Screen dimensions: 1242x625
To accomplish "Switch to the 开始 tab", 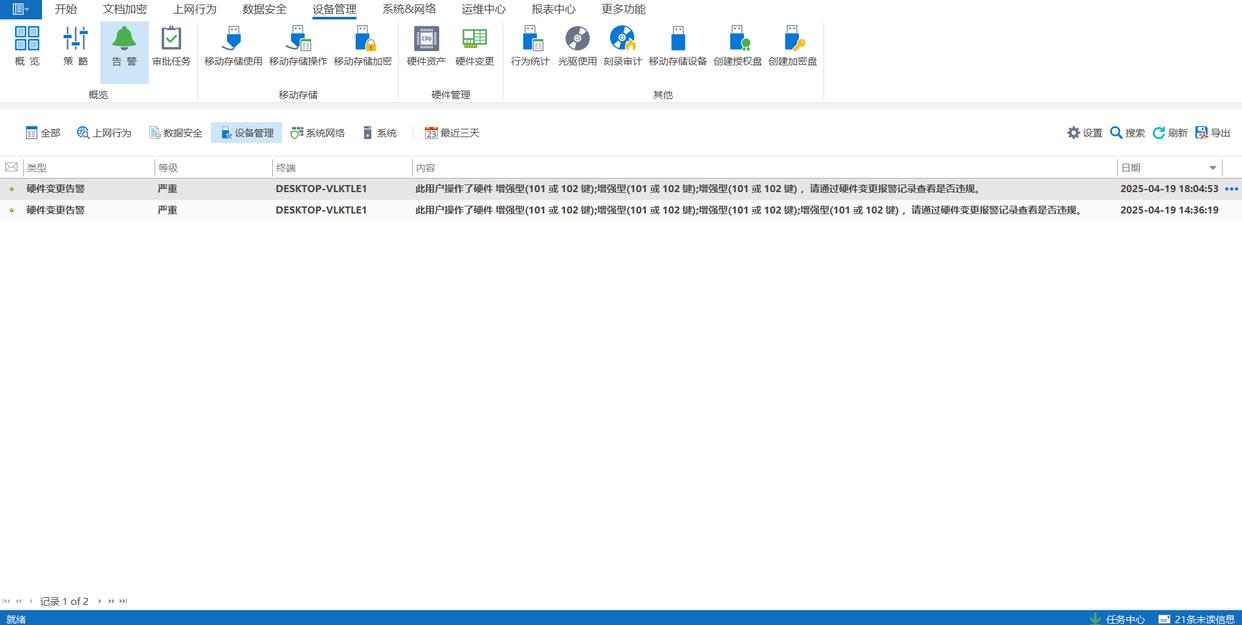I will tap(66, 9).
